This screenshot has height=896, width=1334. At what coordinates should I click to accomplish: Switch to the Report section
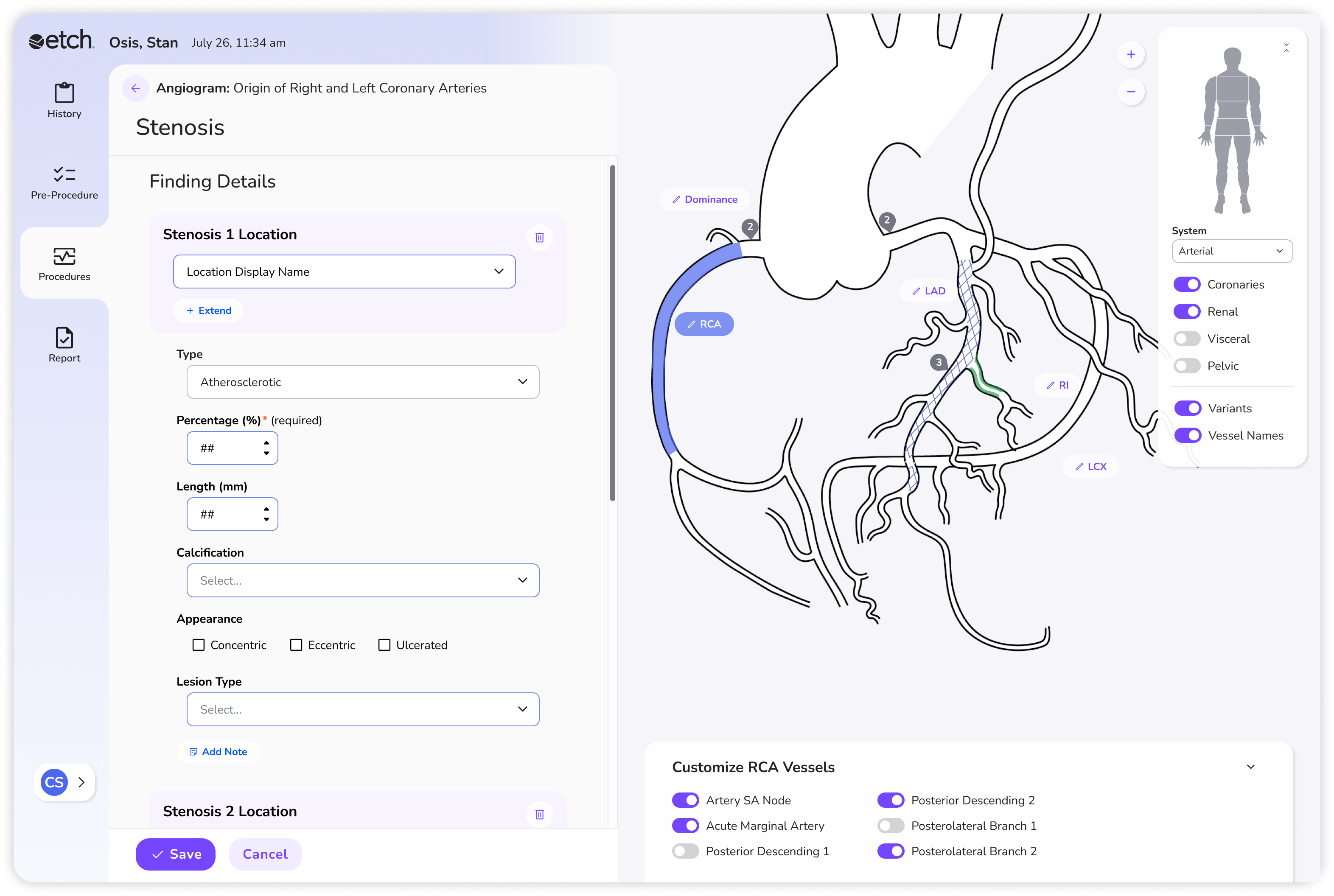pyautogui.click(x=64, y=344)
